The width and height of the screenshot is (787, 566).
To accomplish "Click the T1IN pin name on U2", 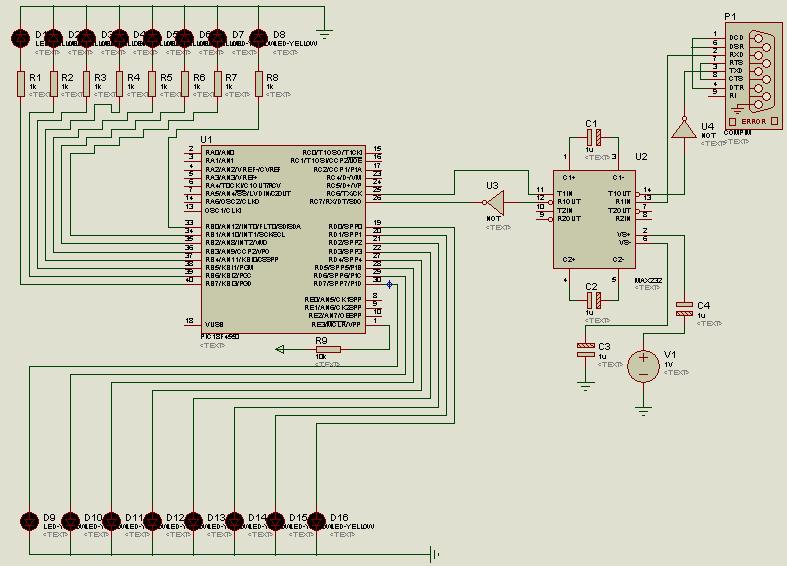I will 565,193.
